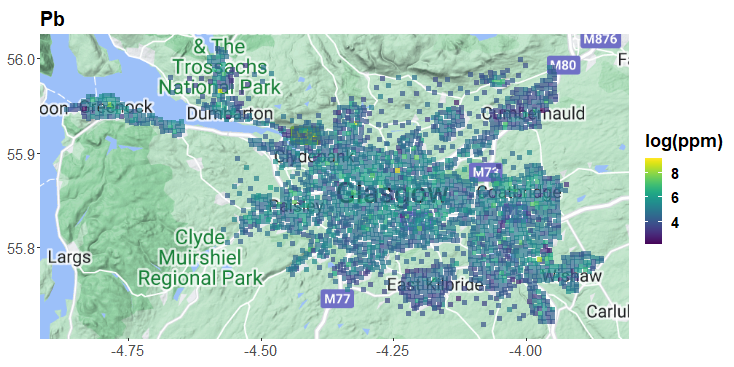Click the Largs town label
The image size is (734, 367).
(70, 257)
